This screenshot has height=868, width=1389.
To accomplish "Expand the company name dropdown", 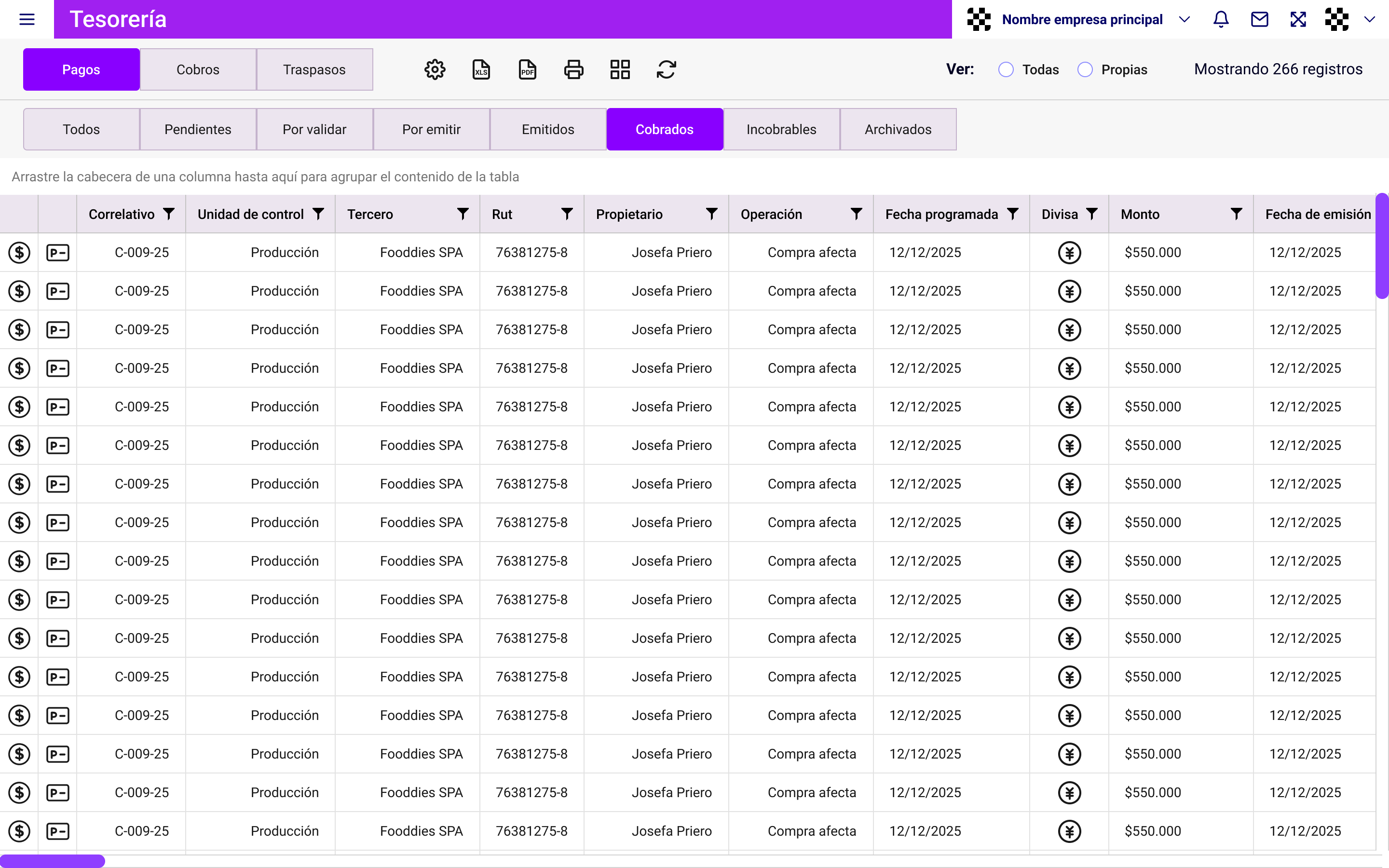I will coord(1184,19).
